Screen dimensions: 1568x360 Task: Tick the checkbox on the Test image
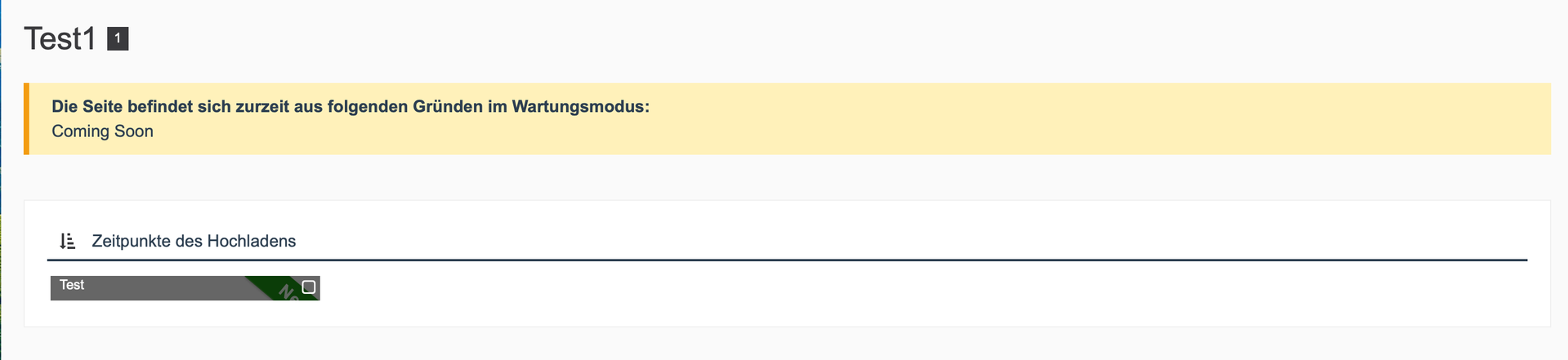pyautogui.click(x=309, y=287)
